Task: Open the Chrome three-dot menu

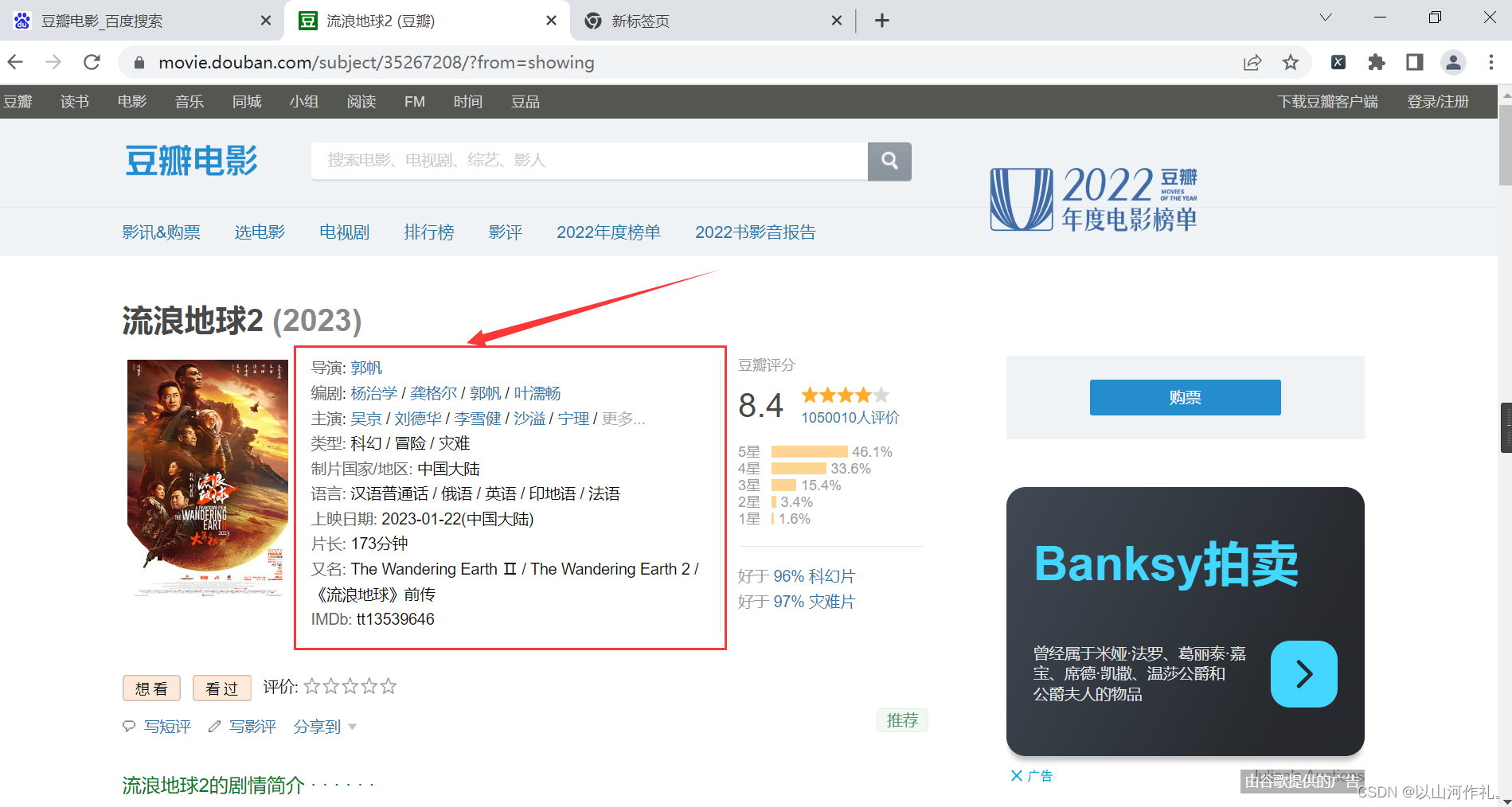Action: (x=1491, y=62)
